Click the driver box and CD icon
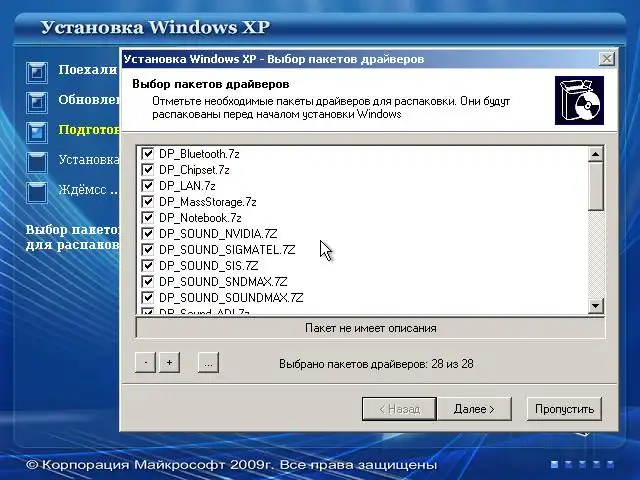 (x=579, y=100)
